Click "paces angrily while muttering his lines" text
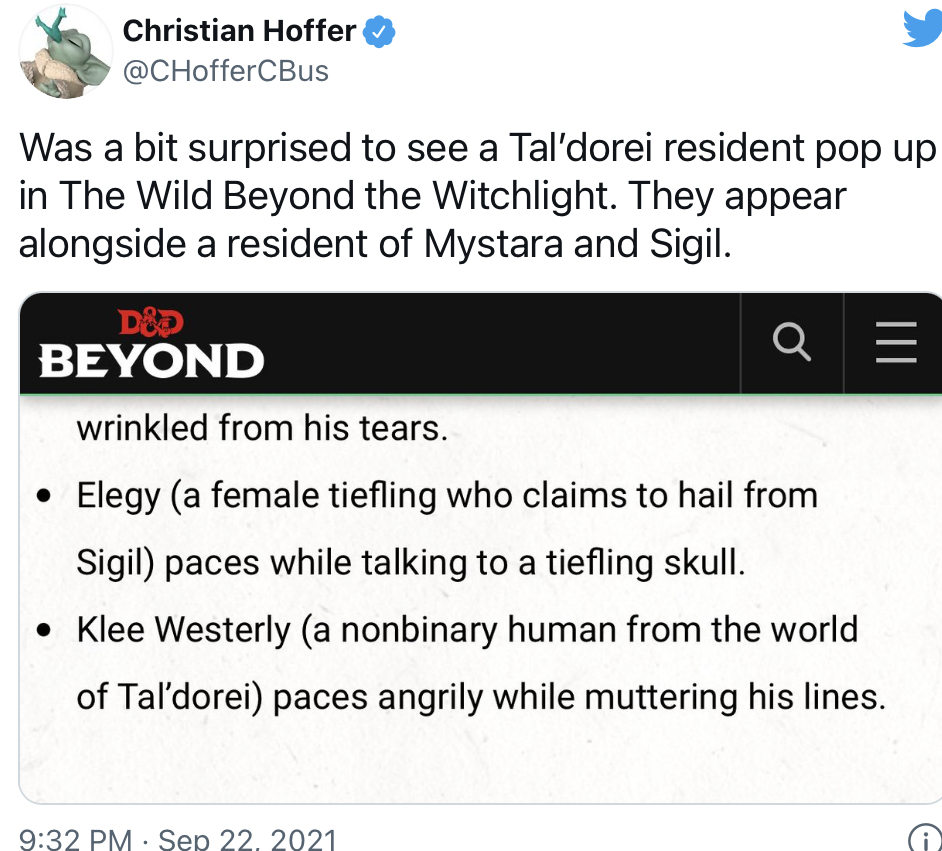Image resolution: width=942 pixels, height=851 pixels. point(579,696)
